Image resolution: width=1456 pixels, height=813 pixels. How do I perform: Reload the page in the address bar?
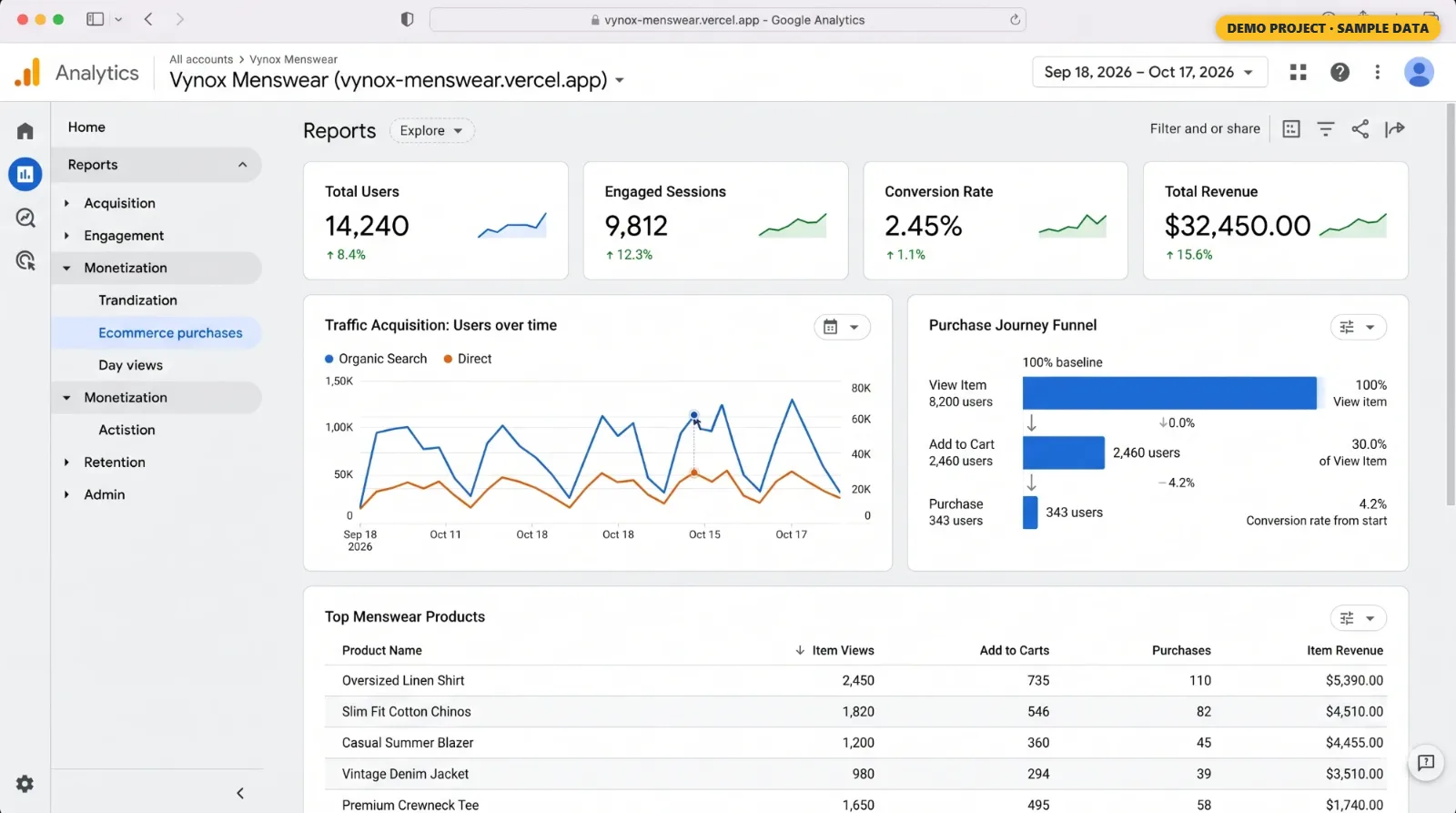click(1015, 20)
